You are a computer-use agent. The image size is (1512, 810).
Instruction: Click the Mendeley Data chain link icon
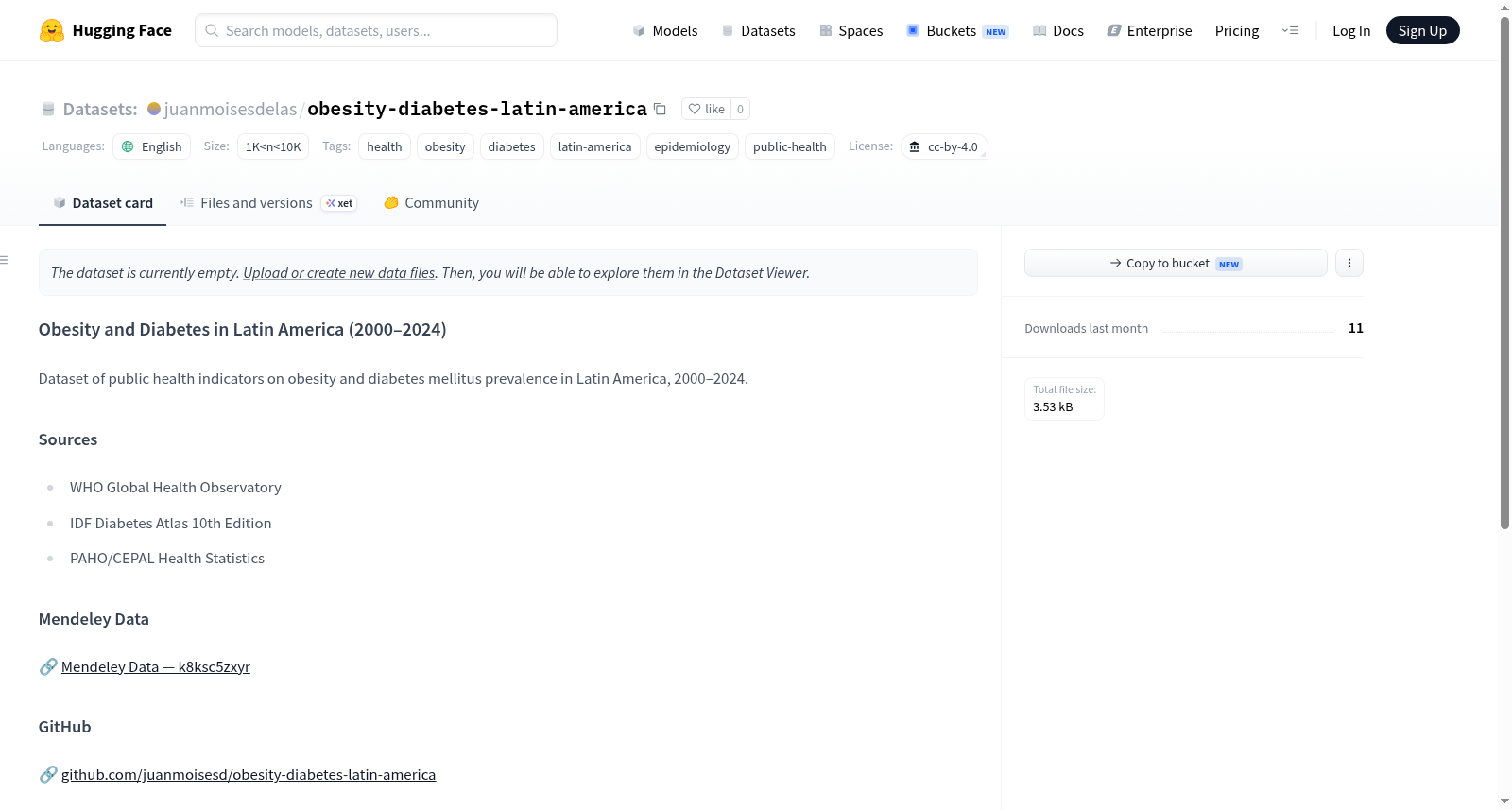(48, 666)
